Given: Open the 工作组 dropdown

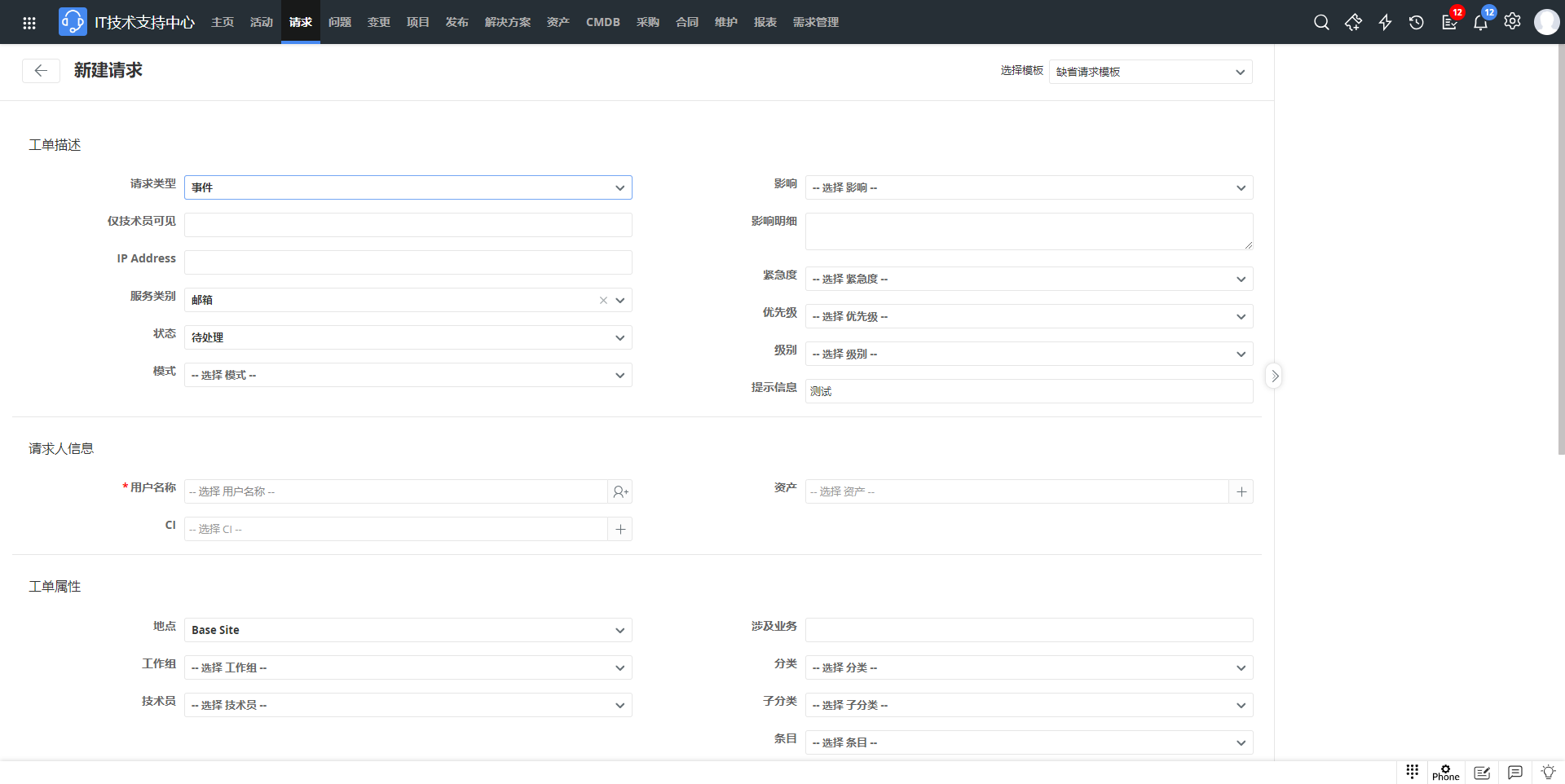Looking at the screenshot, I should coord(408,667).
